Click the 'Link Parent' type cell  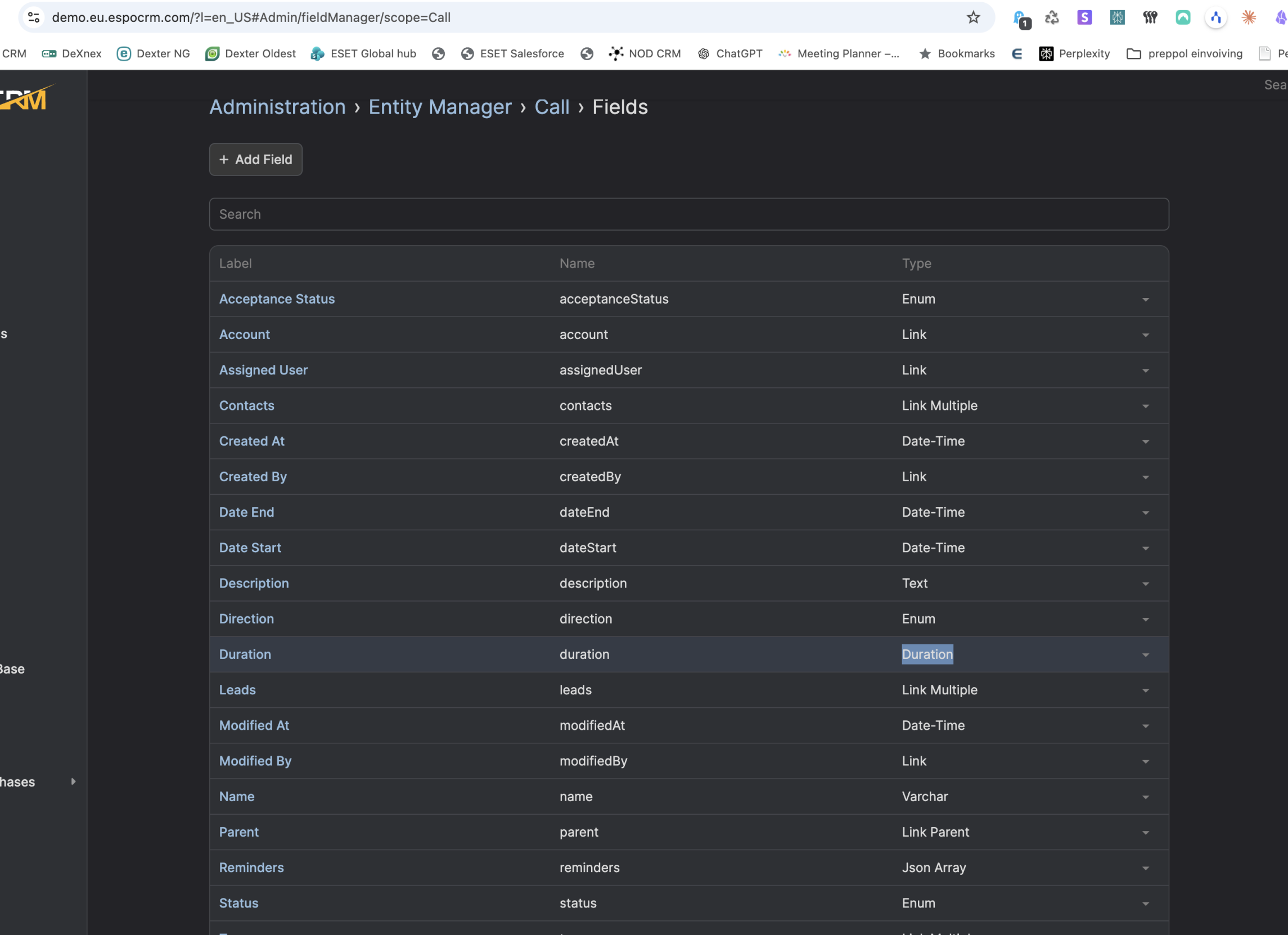point(935,832)
